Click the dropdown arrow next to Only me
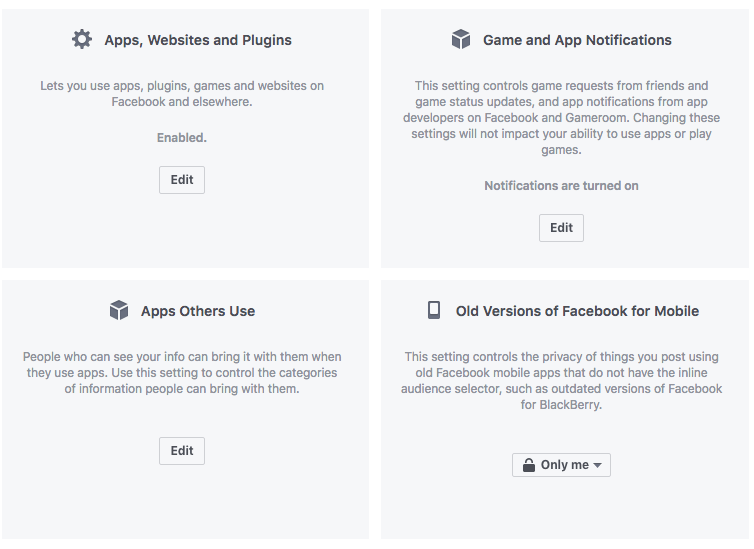Viewport: 754px width, 549px height. coord(597,465)
